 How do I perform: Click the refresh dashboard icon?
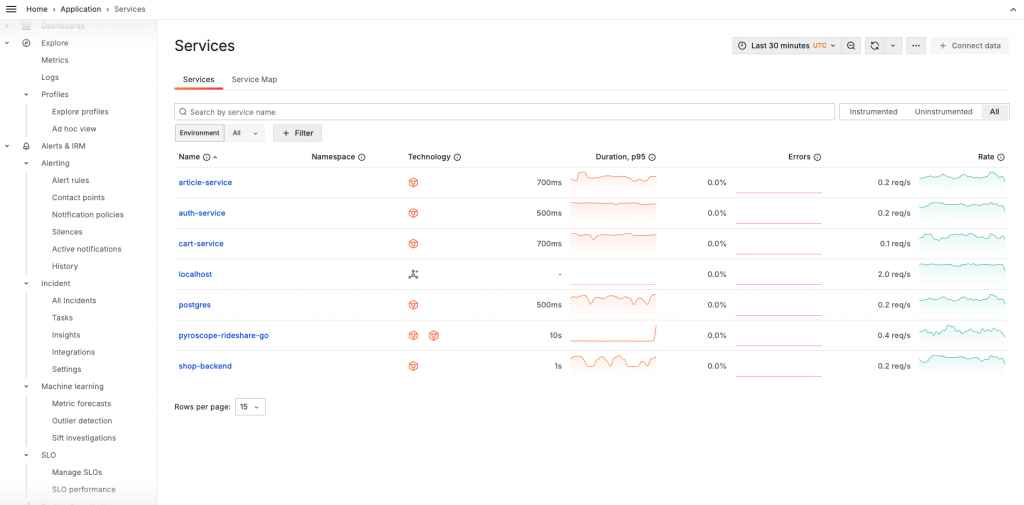pyautogui.click(x=874, y=46)
